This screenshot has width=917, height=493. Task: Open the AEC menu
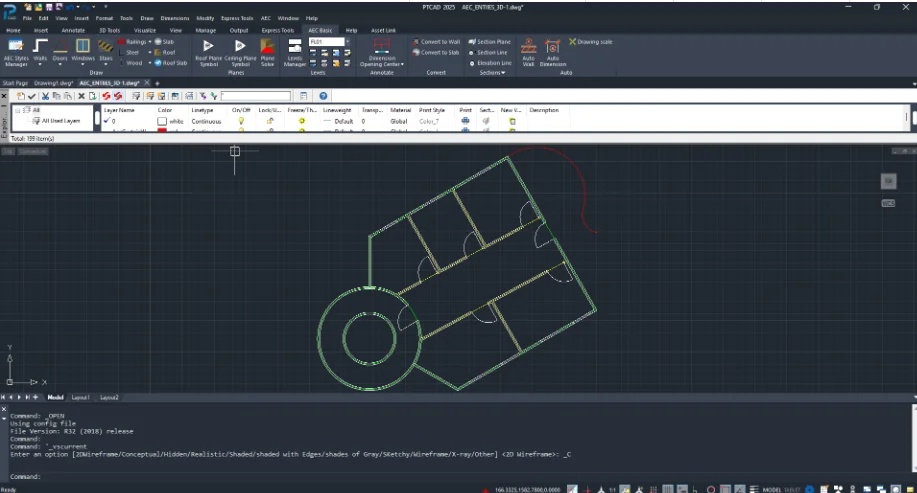click(x=266, y=18)
